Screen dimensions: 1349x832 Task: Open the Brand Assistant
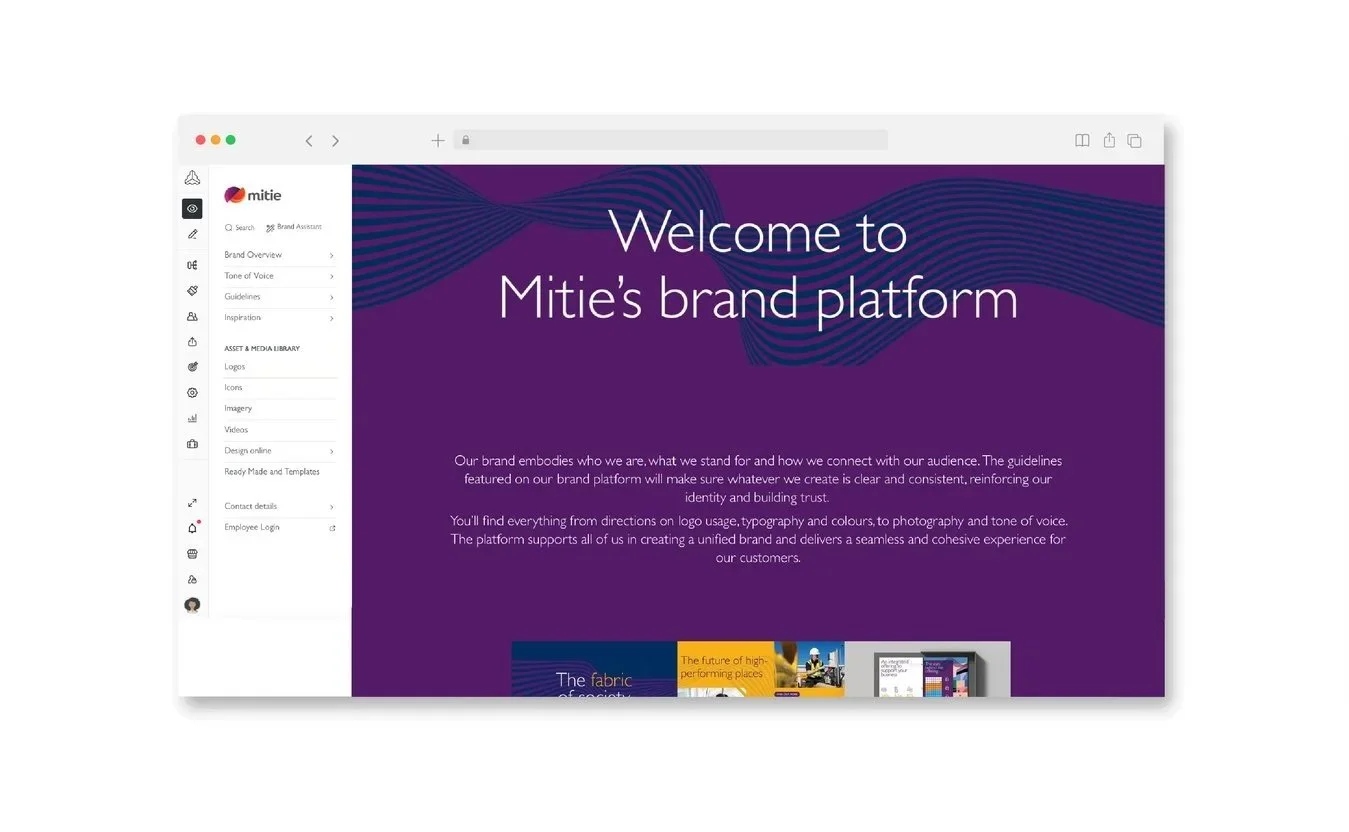click(294, 227)
